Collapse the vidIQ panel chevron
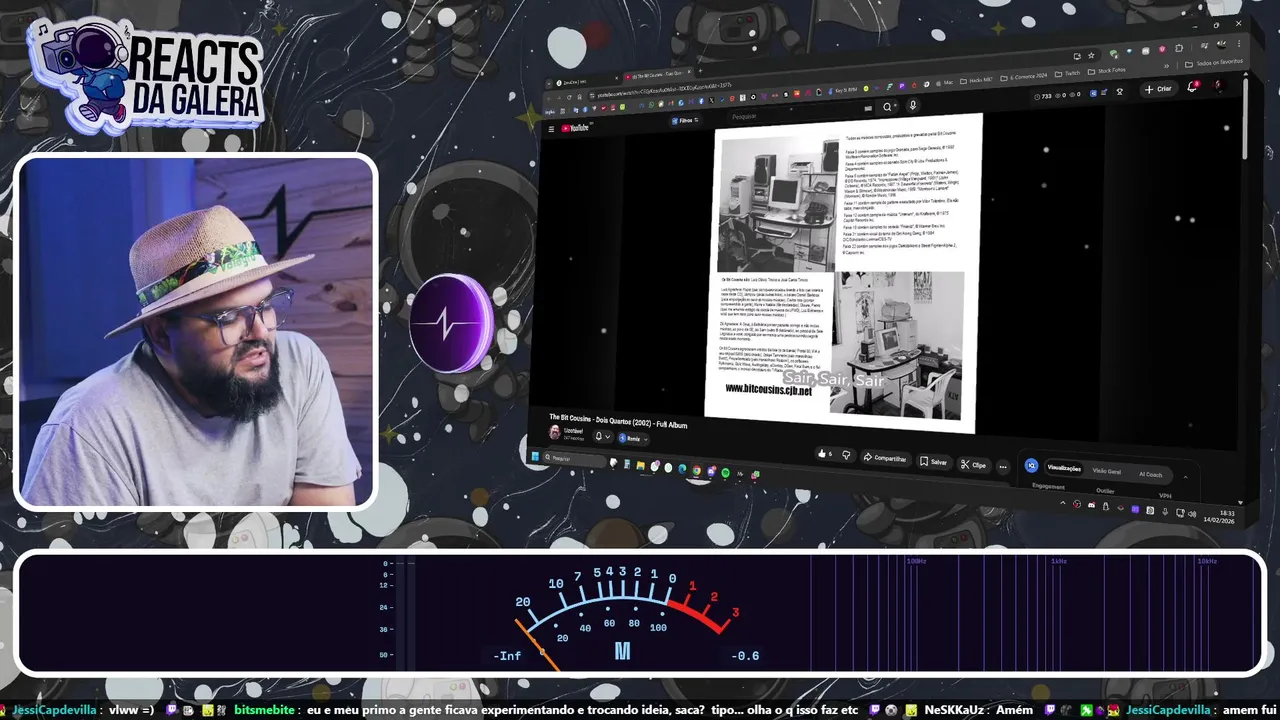Screen dimensions: 1280x720 (1185, 477)
